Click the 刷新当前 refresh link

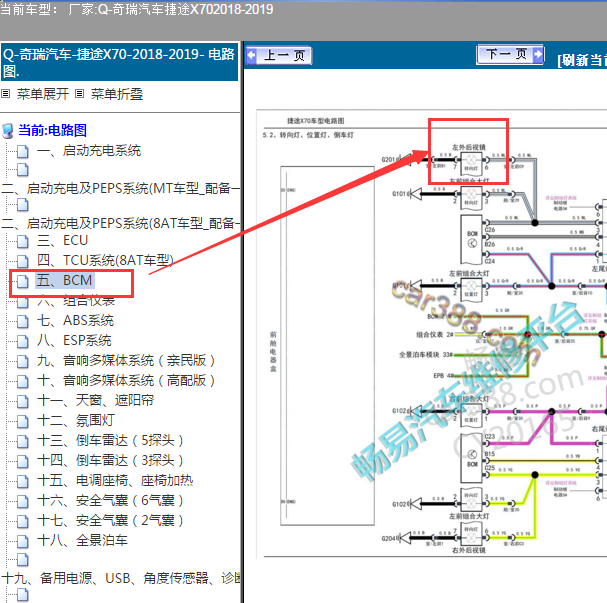[x=582, y=60]
